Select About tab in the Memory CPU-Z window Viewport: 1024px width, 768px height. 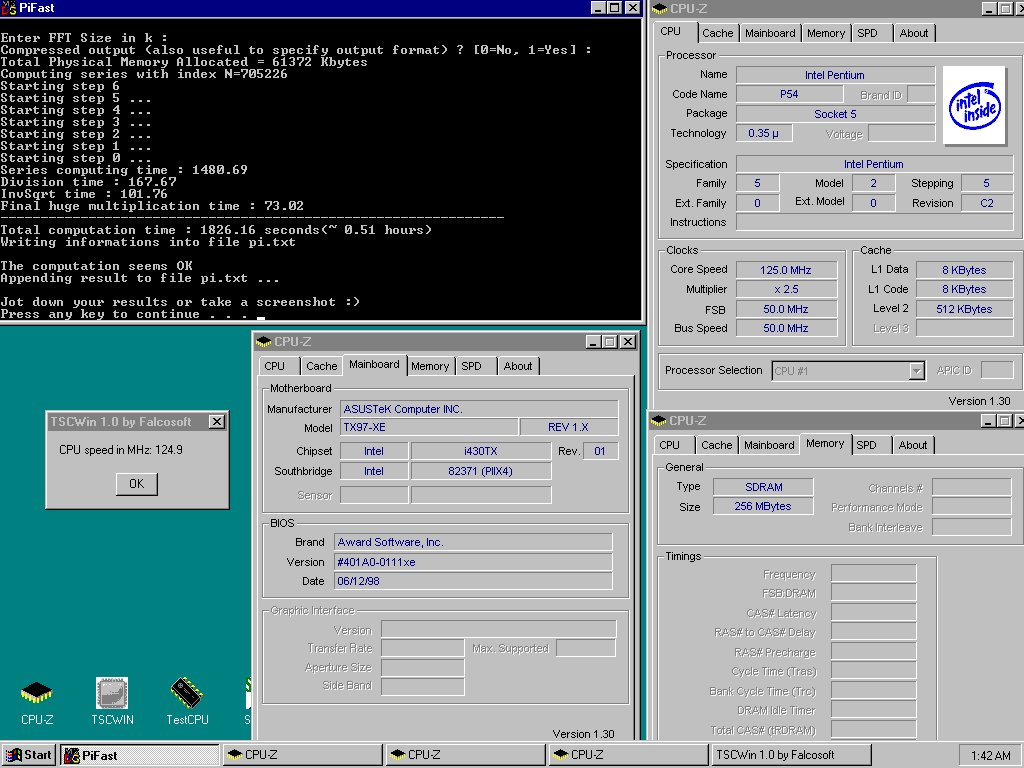912,445
